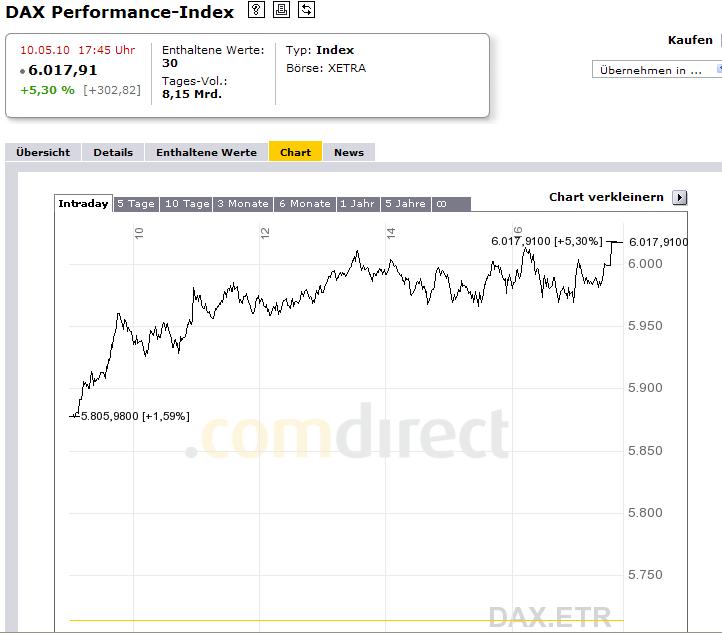Display the 5 Jahre chart

pos(405,204)
